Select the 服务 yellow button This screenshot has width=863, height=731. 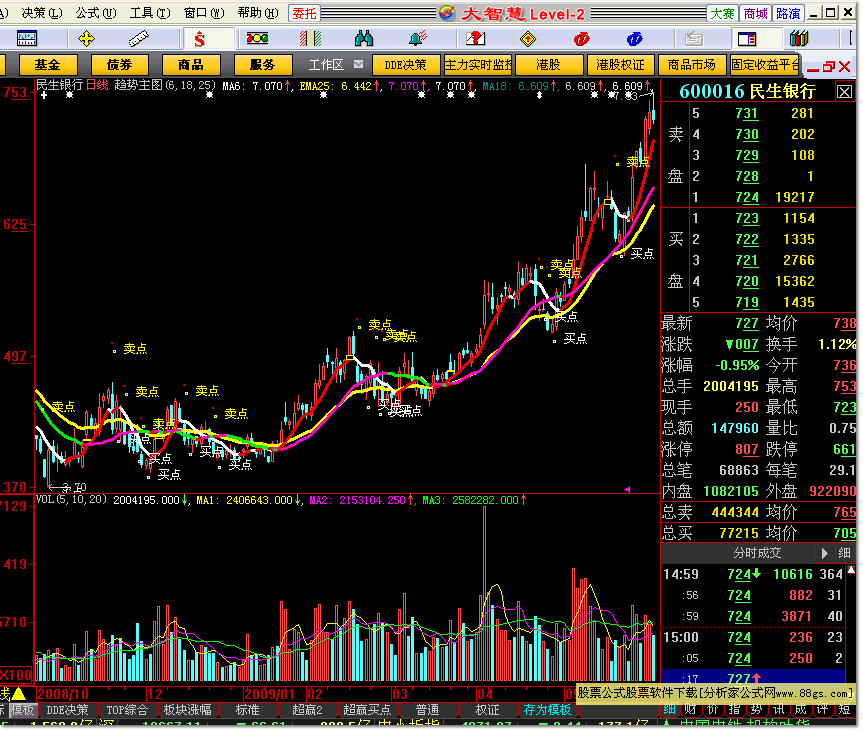(x=263, y=65)
